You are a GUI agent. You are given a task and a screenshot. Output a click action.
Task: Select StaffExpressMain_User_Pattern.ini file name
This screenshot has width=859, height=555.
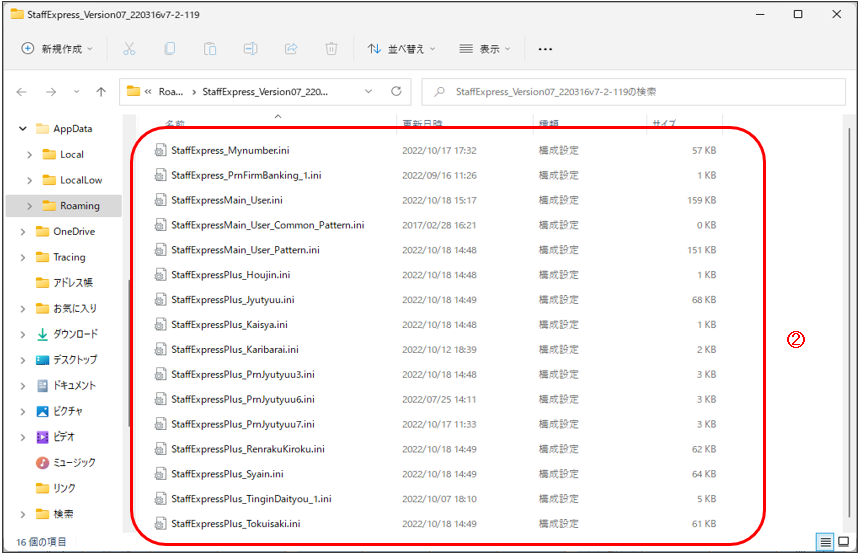coord(245,250)
